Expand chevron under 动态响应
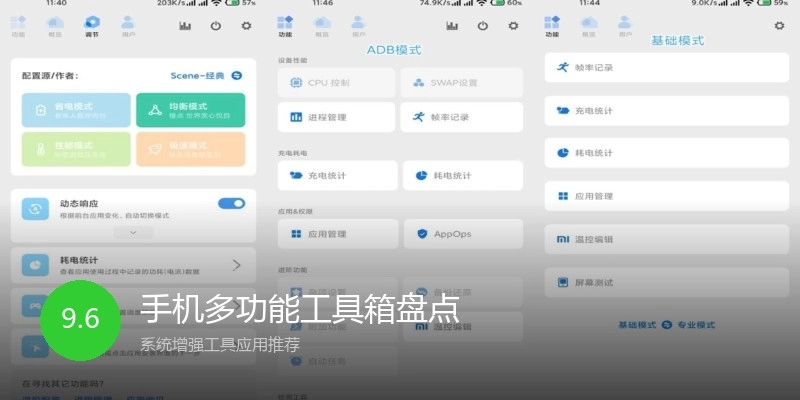This screenshot has height=400, width=800. point(133,233)
